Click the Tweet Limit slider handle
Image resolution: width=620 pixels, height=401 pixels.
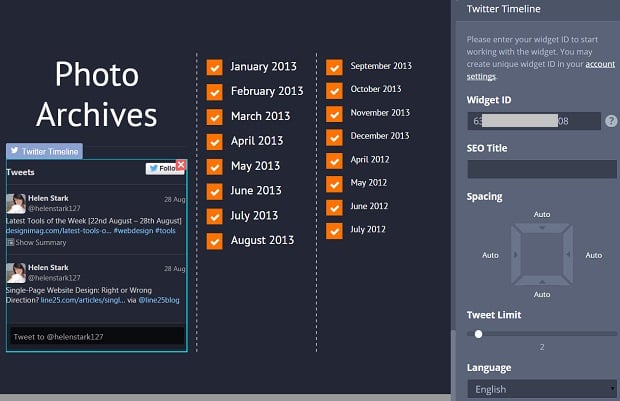479,334
